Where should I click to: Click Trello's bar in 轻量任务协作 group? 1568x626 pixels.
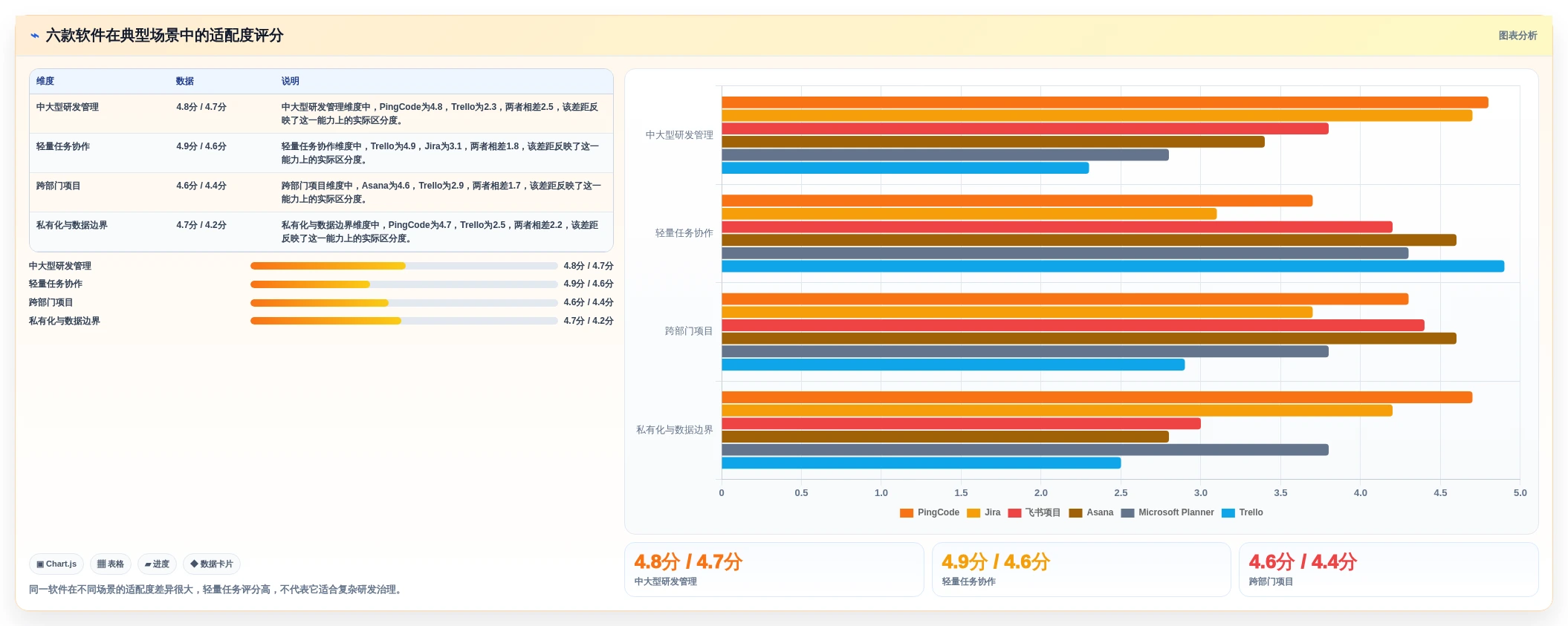pyautogui.click(x=1112, y=267)
